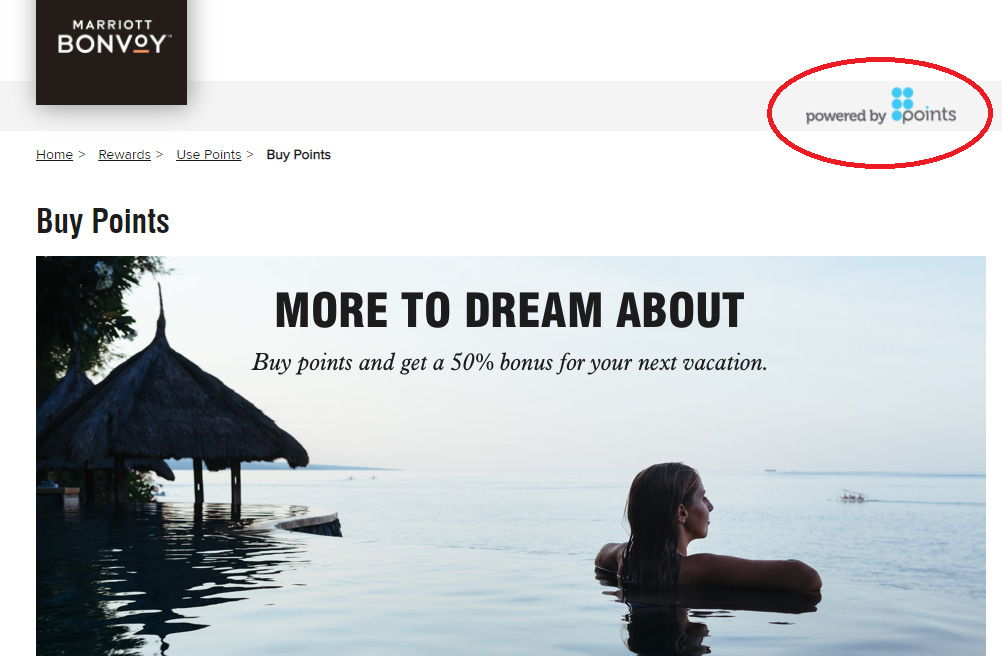Click the MORE TO DREAM ABOUT headline
This screenshot has width=1002, height=670.
tap(509, 310)
